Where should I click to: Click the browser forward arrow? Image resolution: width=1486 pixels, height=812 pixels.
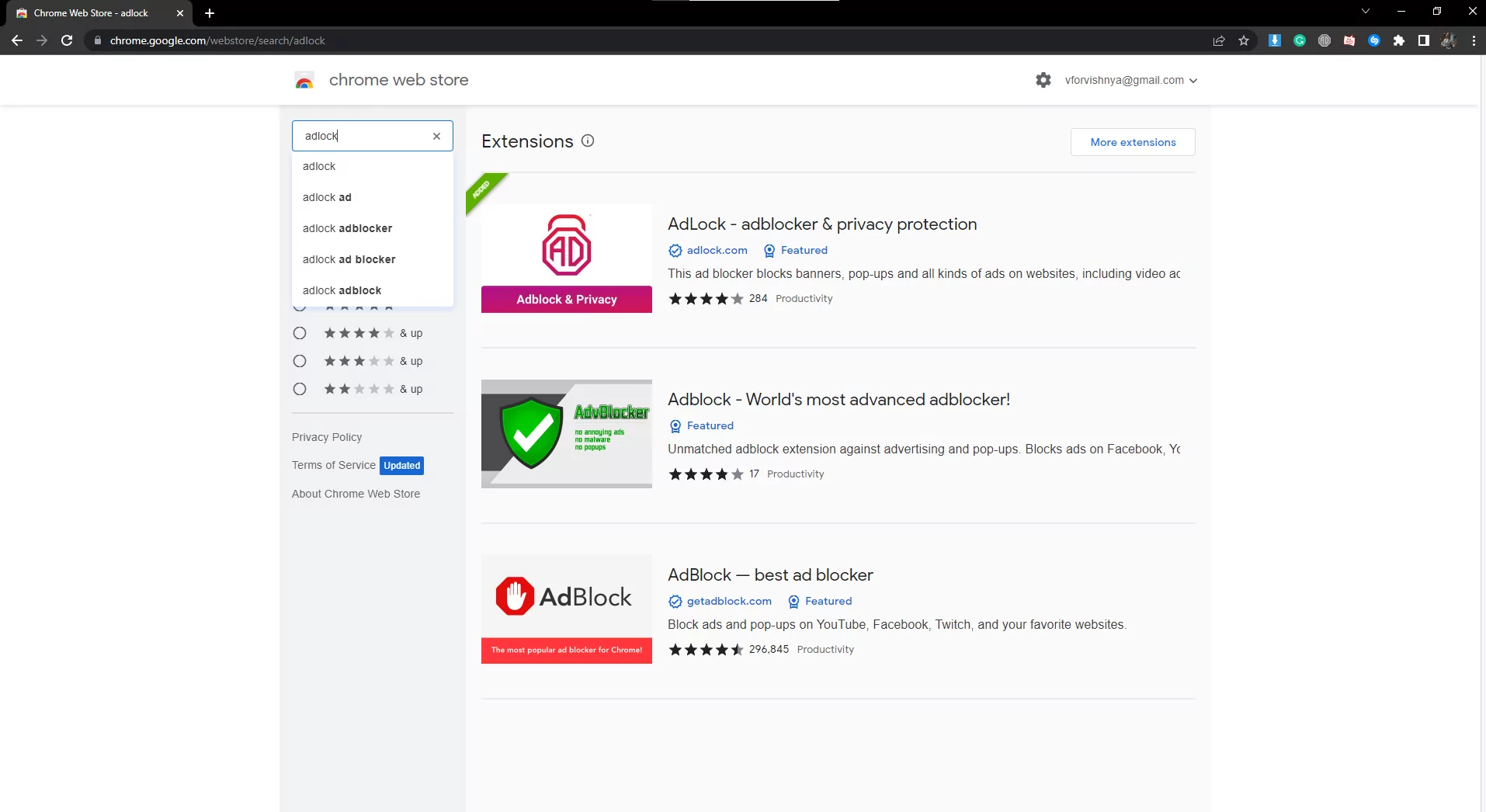tap(42, 40)
